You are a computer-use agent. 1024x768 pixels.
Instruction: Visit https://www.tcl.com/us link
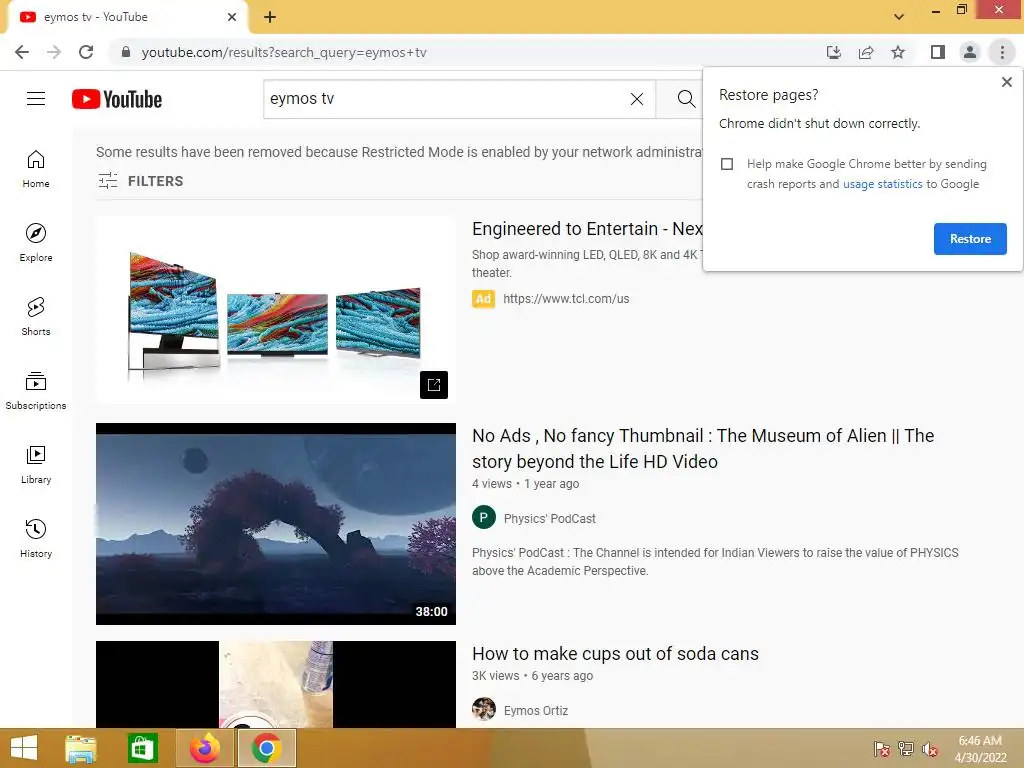566,298
